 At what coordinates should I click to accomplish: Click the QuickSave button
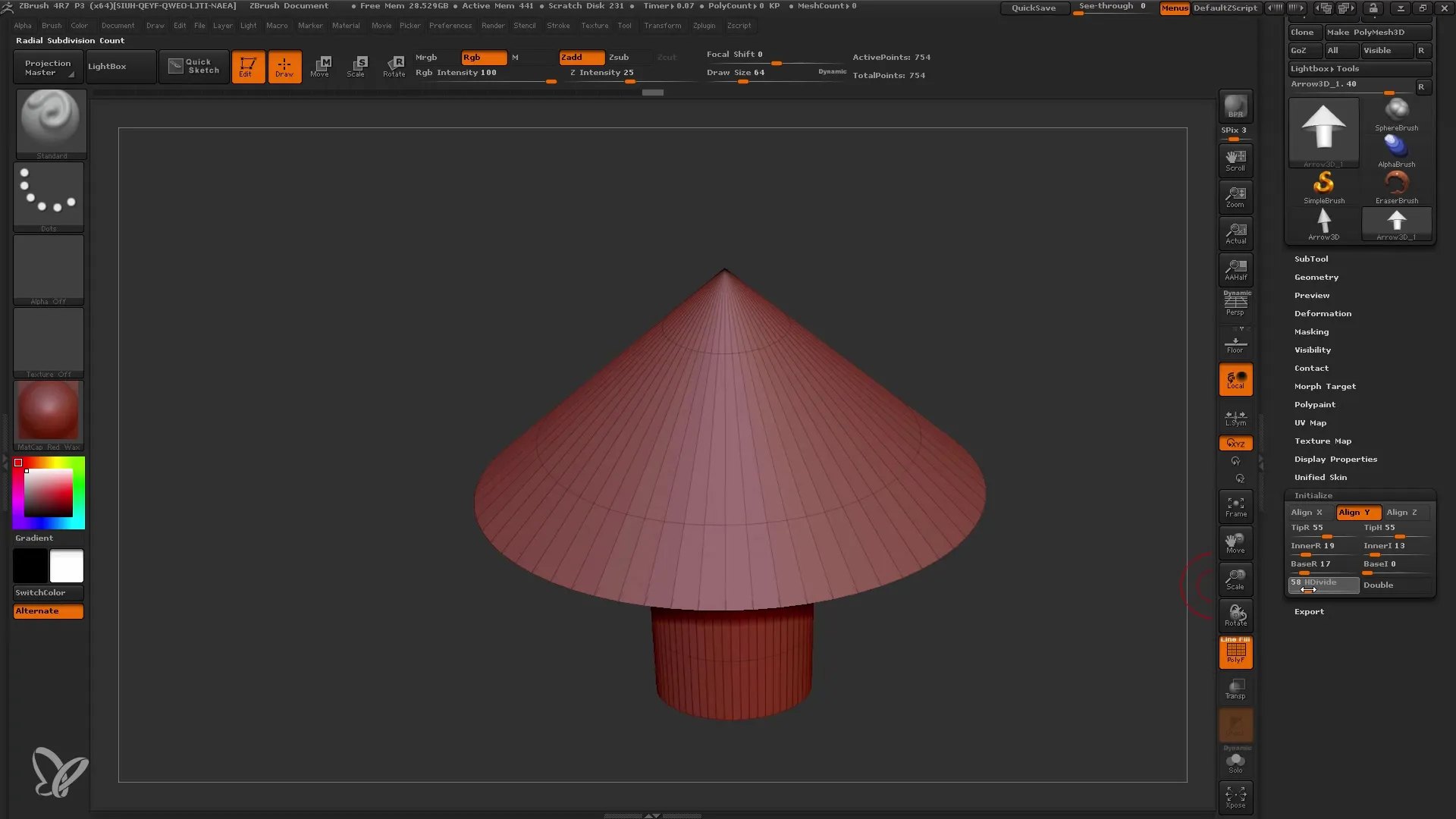coord(1032,8)
